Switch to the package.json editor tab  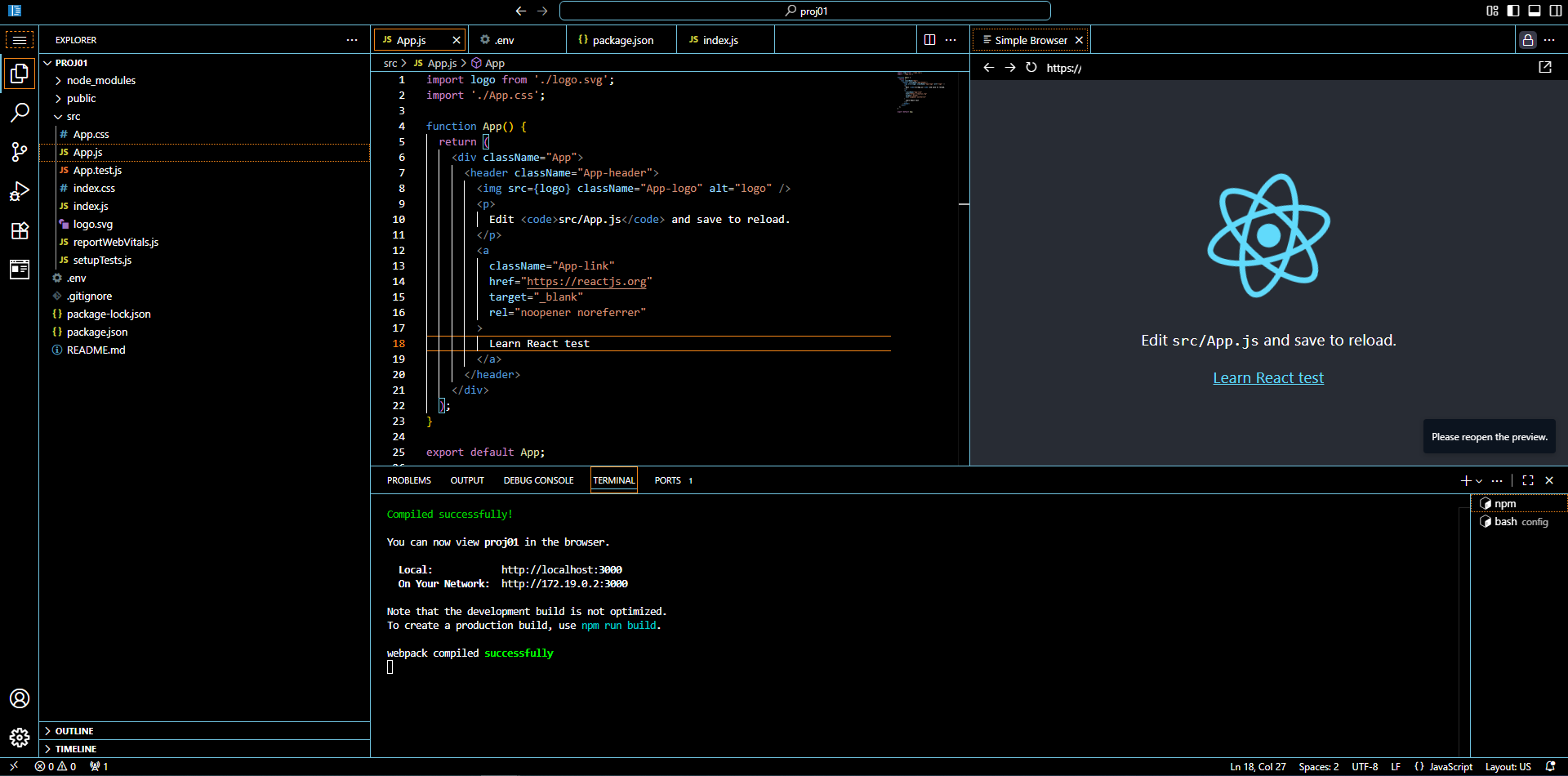click(x=622, y=40)
